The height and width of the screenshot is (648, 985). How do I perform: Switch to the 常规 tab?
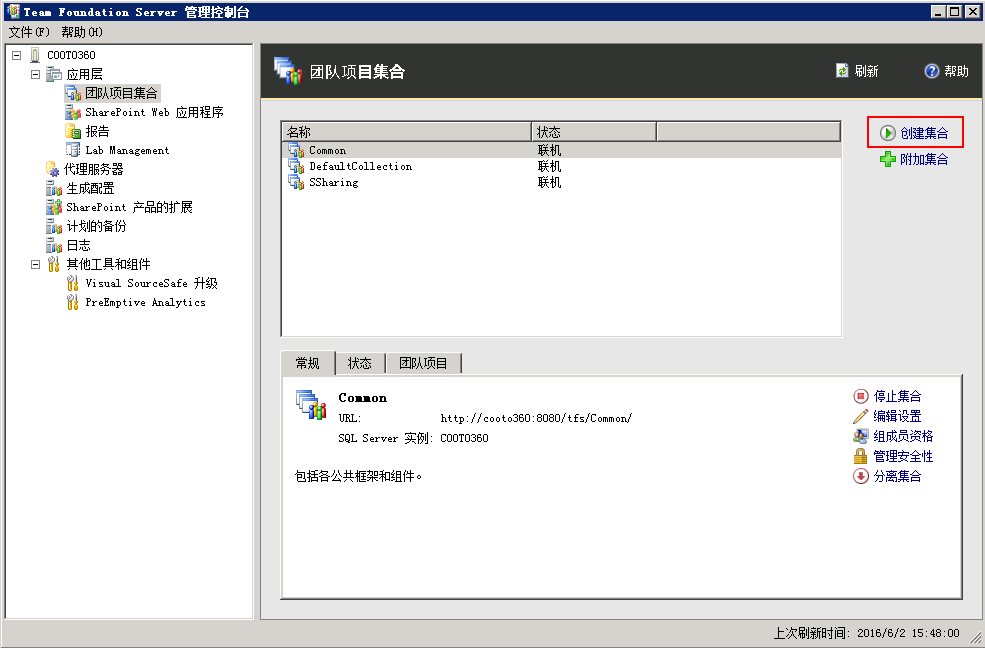pos(308,363)
